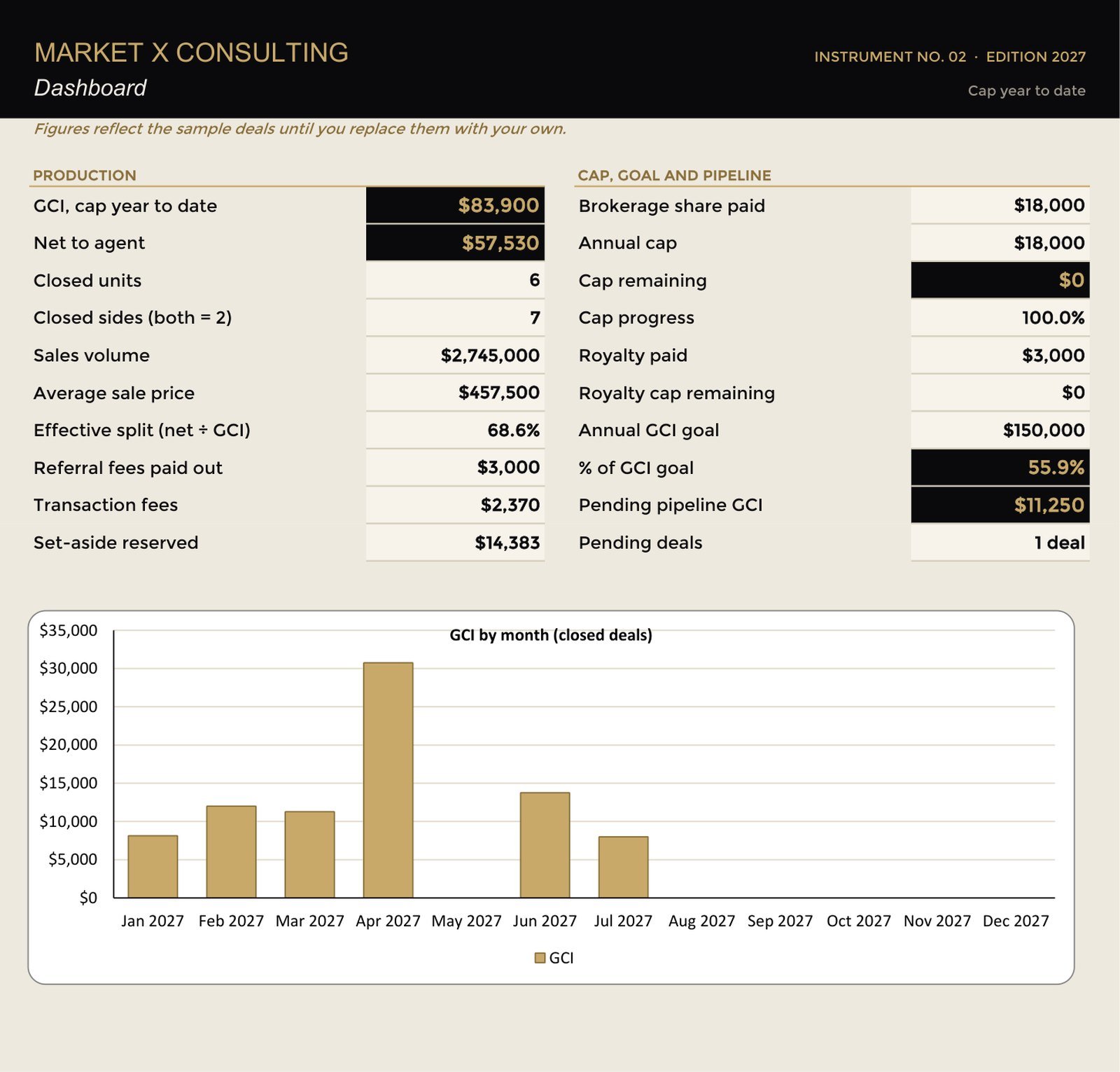Click the Closed sides value 7

tap(455, 318)
